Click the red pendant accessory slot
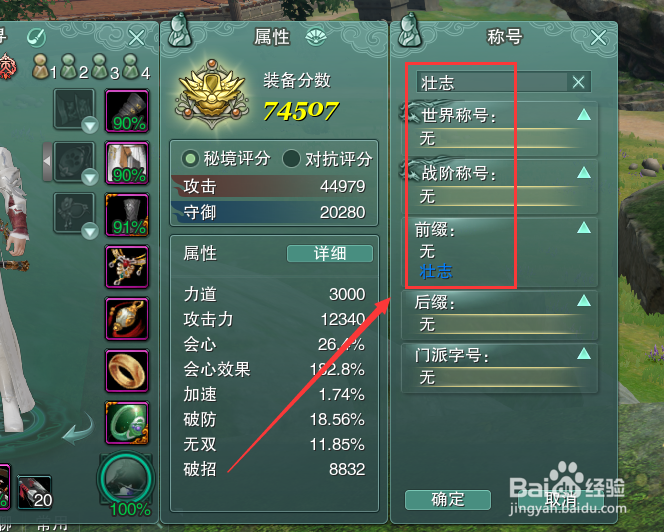Viewport: 664px width, 532px height. pyautogui.click(x=127, y=319)
